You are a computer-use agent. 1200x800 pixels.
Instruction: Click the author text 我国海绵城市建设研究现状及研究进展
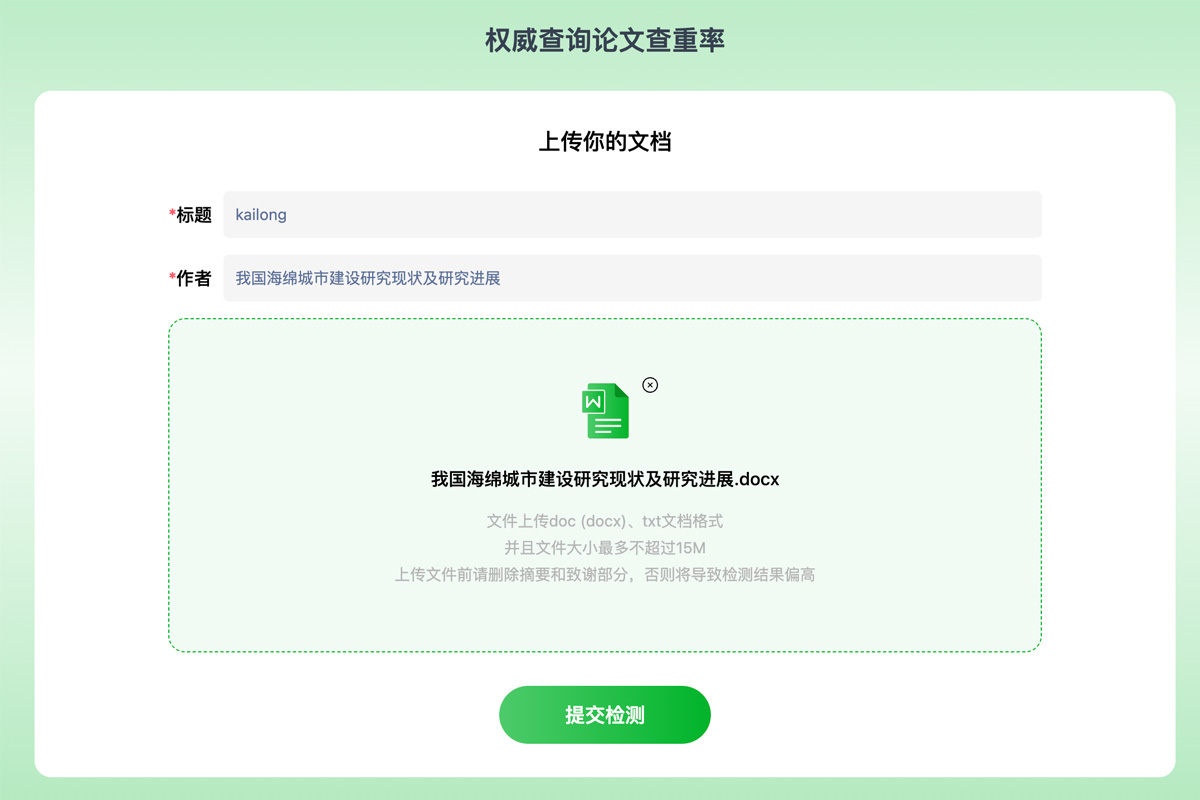367,278
